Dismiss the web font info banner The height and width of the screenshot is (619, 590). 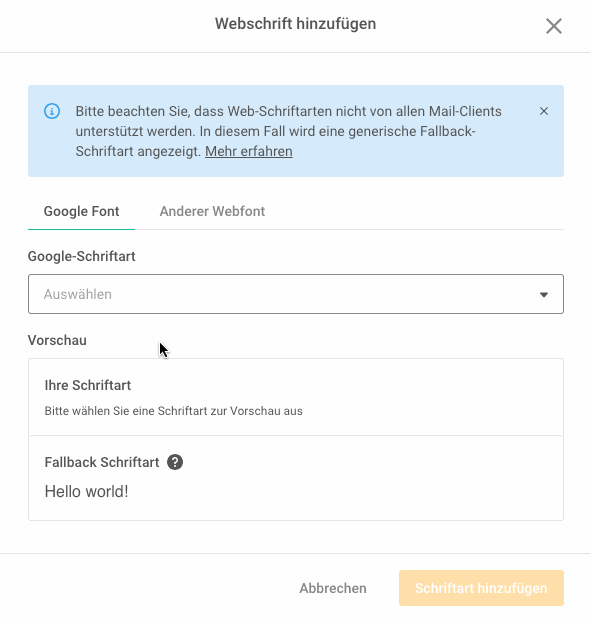(x=544, y=111)
